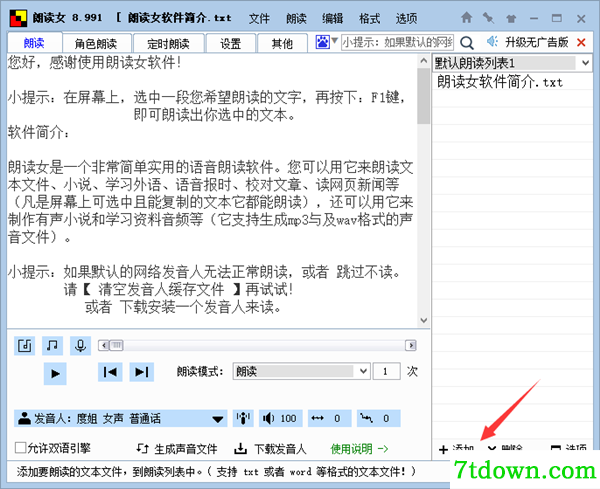Click the home icon in the title bar
Image resolution: width=600 pixels, height=489 pixels.
[x=466, y=18]
